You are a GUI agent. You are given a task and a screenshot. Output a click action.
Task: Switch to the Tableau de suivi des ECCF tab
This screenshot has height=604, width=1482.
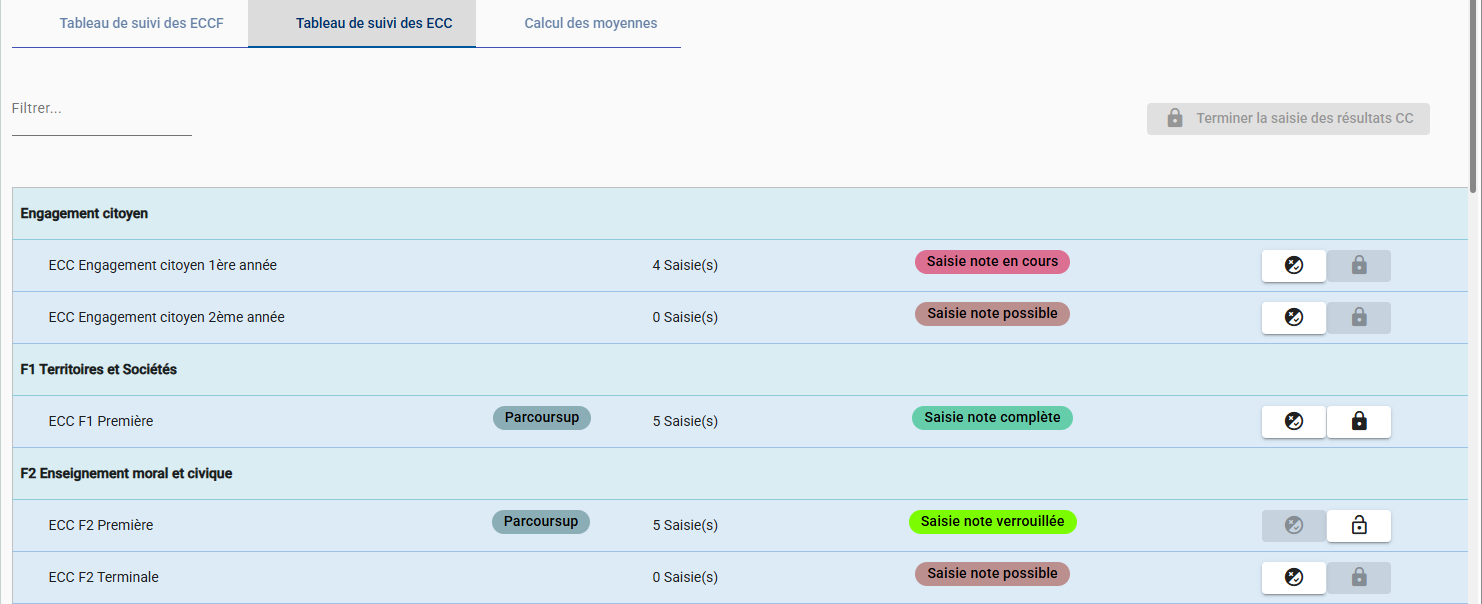pos(130,23)
